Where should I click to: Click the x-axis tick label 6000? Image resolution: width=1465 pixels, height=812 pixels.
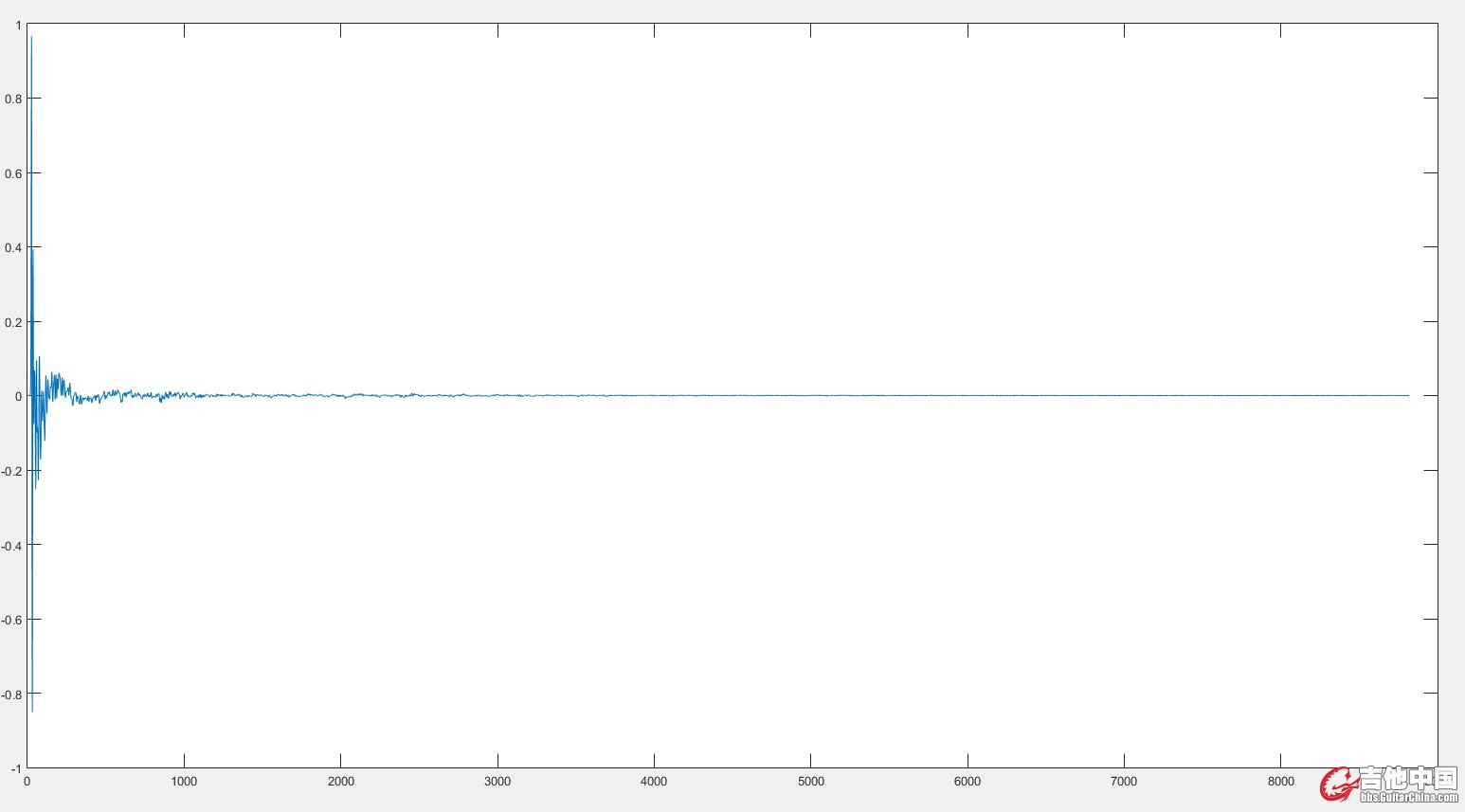point(968,782)
